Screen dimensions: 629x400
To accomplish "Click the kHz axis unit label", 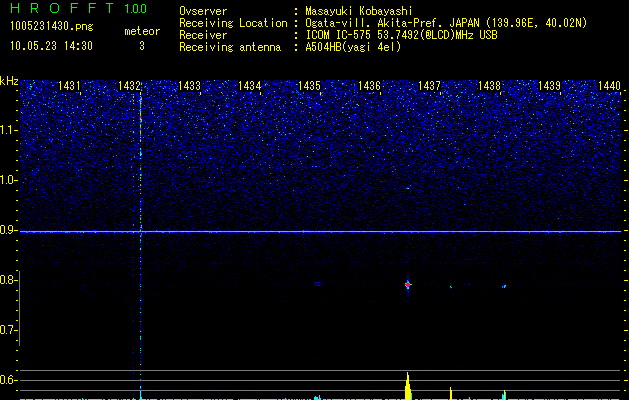I will 9,81.
